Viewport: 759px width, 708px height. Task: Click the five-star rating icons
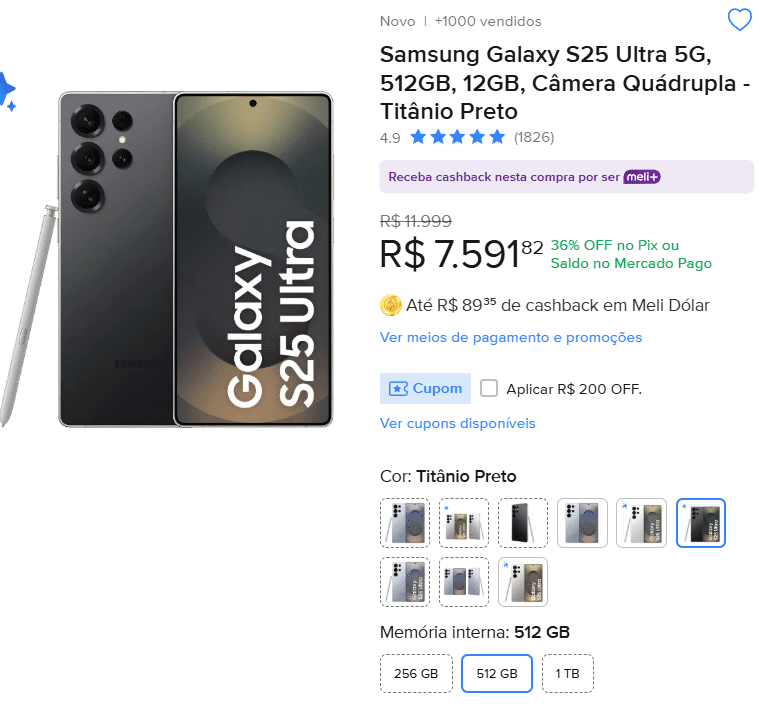457,137
